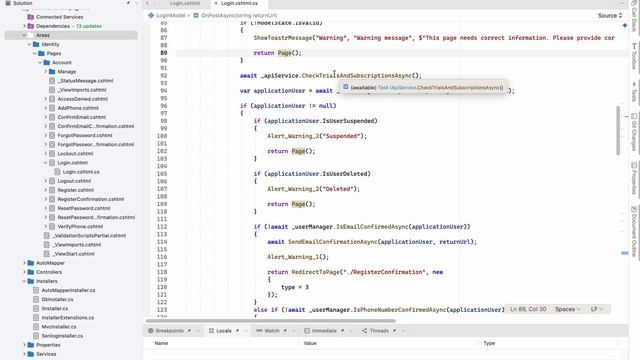Open the Spaces indentation dropdown

(x=567, y=309)
